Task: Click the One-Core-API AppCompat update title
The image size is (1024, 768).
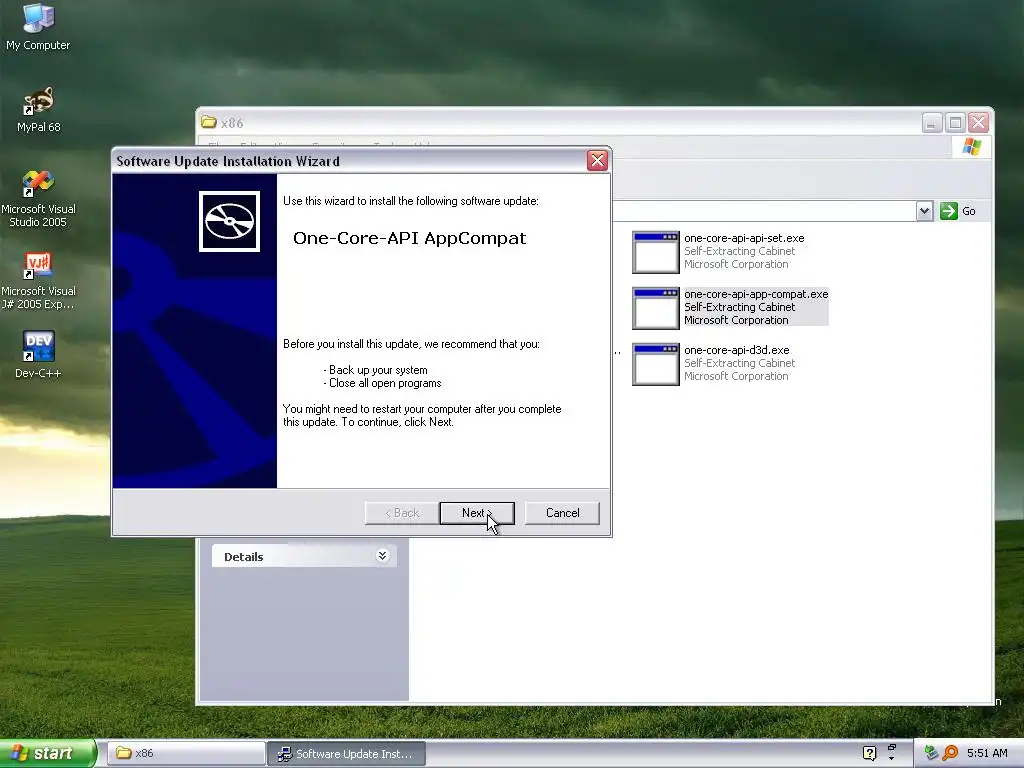Action: click(x=409, y=238)
